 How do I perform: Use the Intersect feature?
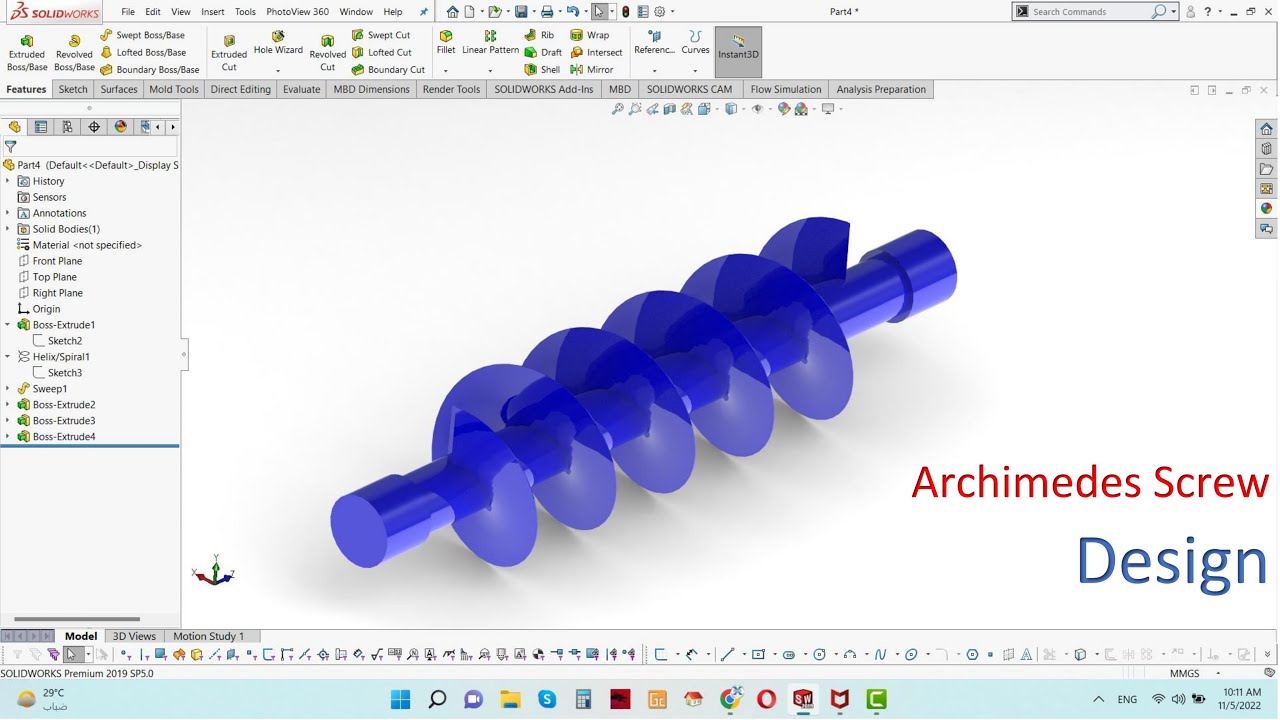tap(596, 52)
